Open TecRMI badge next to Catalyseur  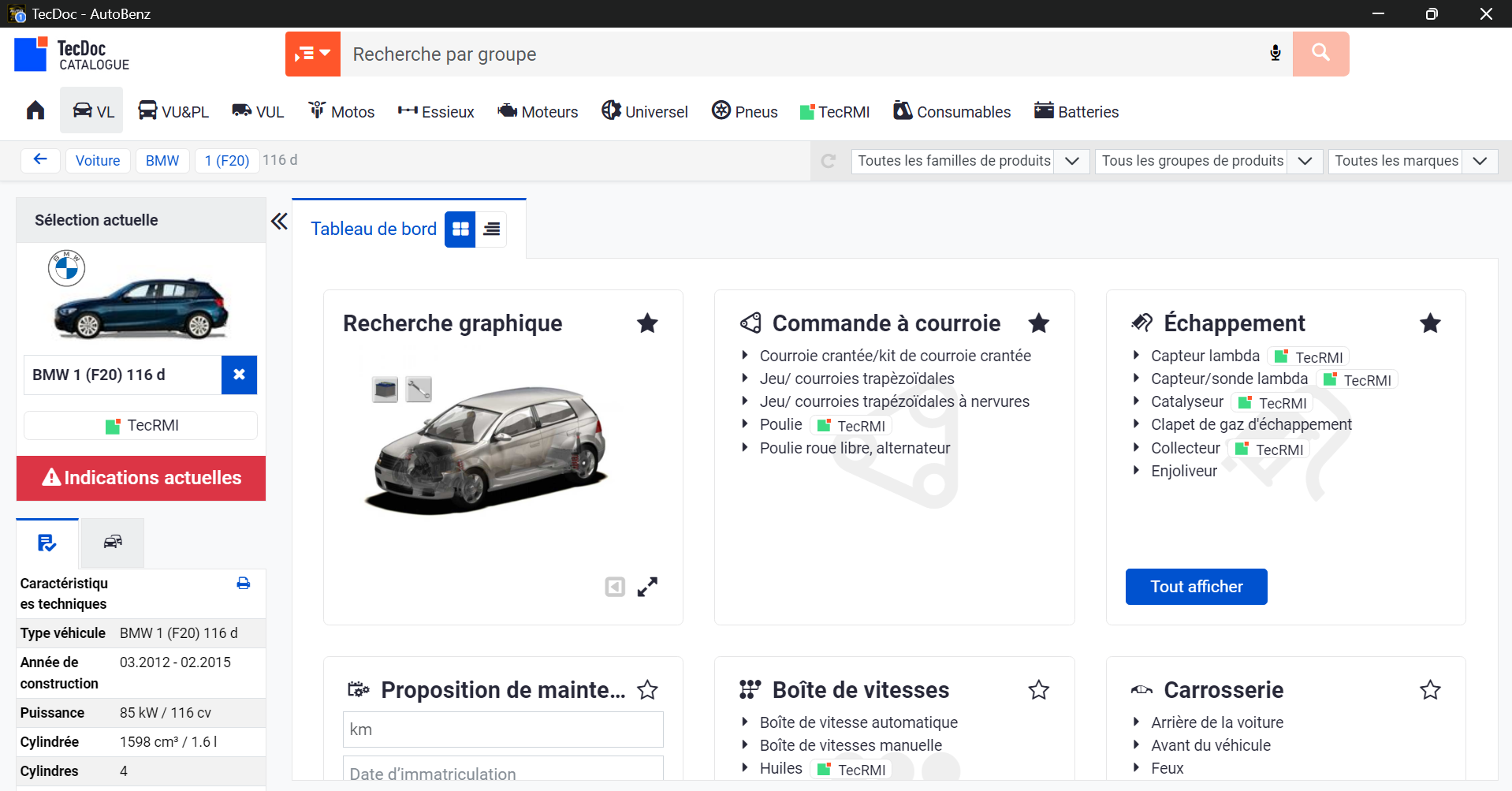click(1272, 403)
